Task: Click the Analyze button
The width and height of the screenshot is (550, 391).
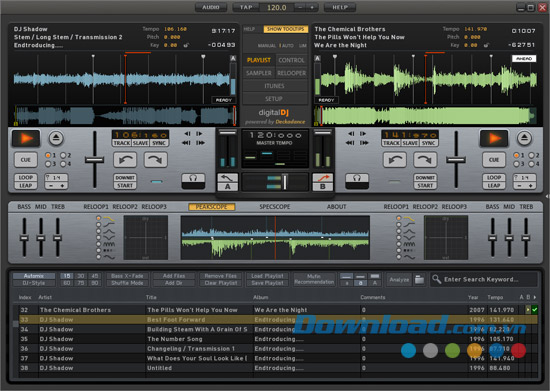Action: click(399, 279)
